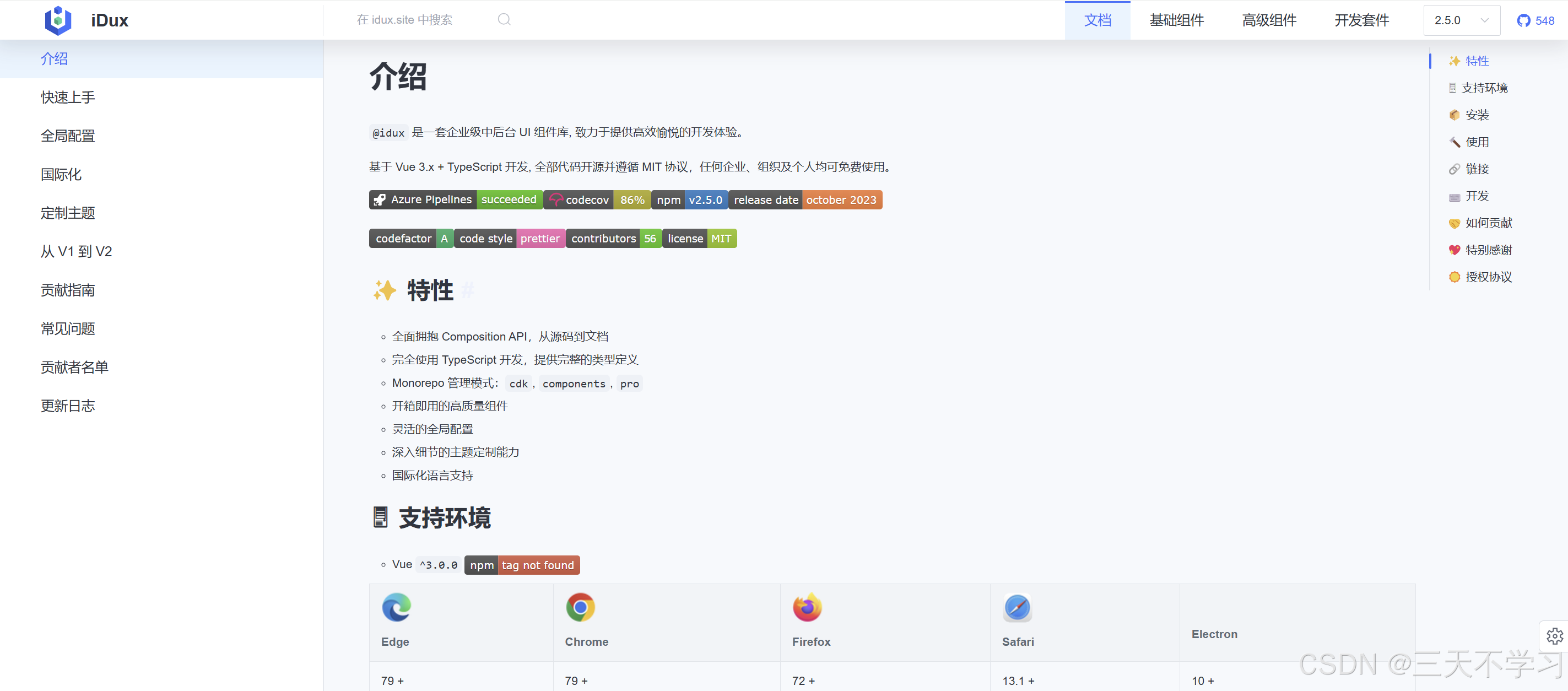Click the Firefox browser icon
Viewport: 1568px width, 691px height.
click(x=807, y=606)
